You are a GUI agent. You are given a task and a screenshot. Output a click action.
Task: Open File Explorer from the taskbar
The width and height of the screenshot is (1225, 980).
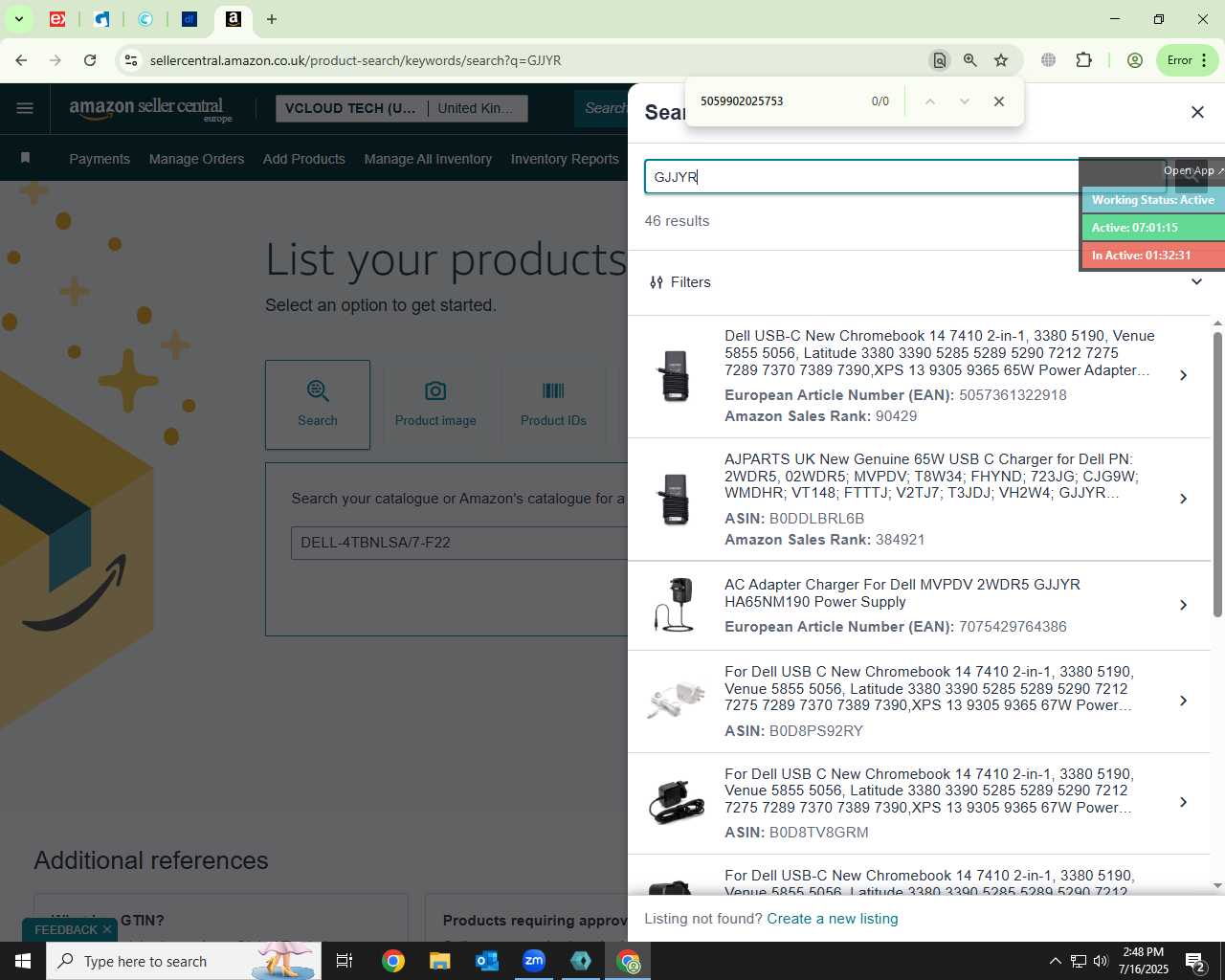pos(439,961)
